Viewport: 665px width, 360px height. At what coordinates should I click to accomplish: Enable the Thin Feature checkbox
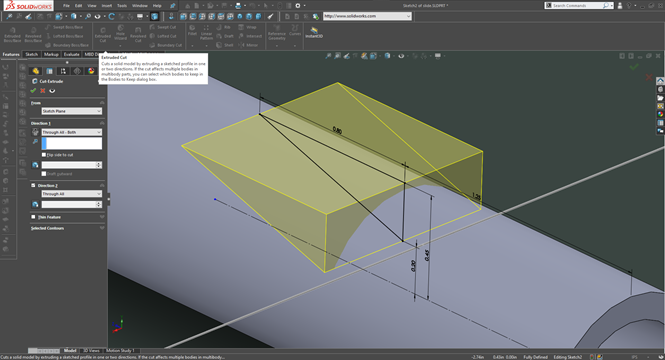pos(33,217)
